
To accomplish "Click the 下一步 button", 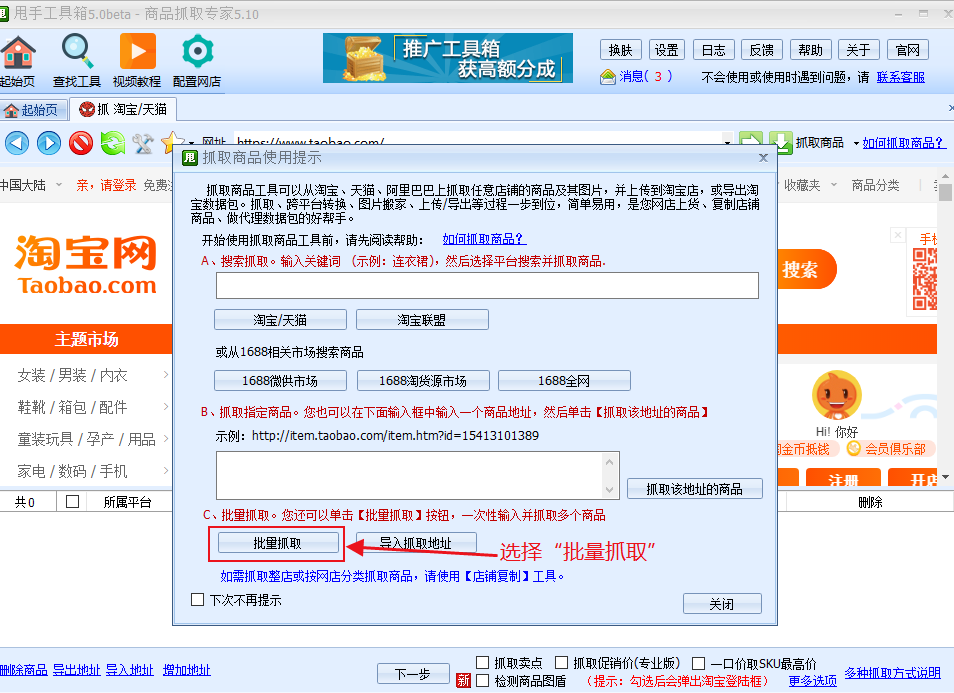I will 413,674.
